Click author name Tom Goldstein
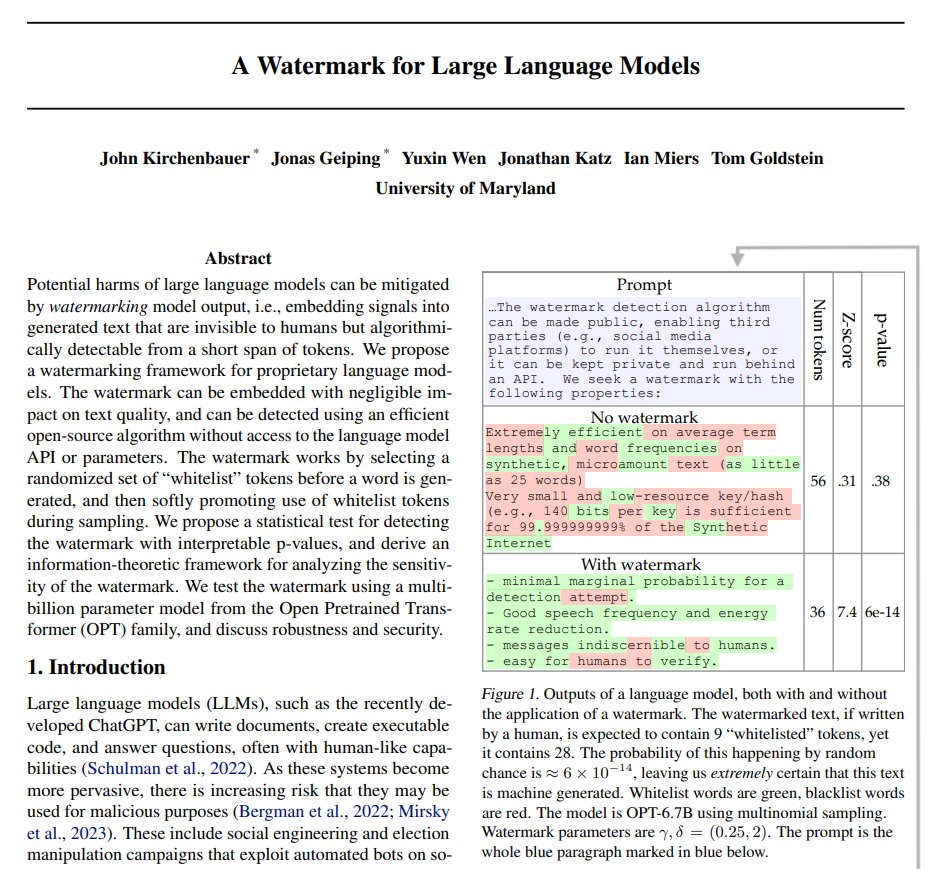This screenshot has height=869, width=932. [x=767, y=158]
